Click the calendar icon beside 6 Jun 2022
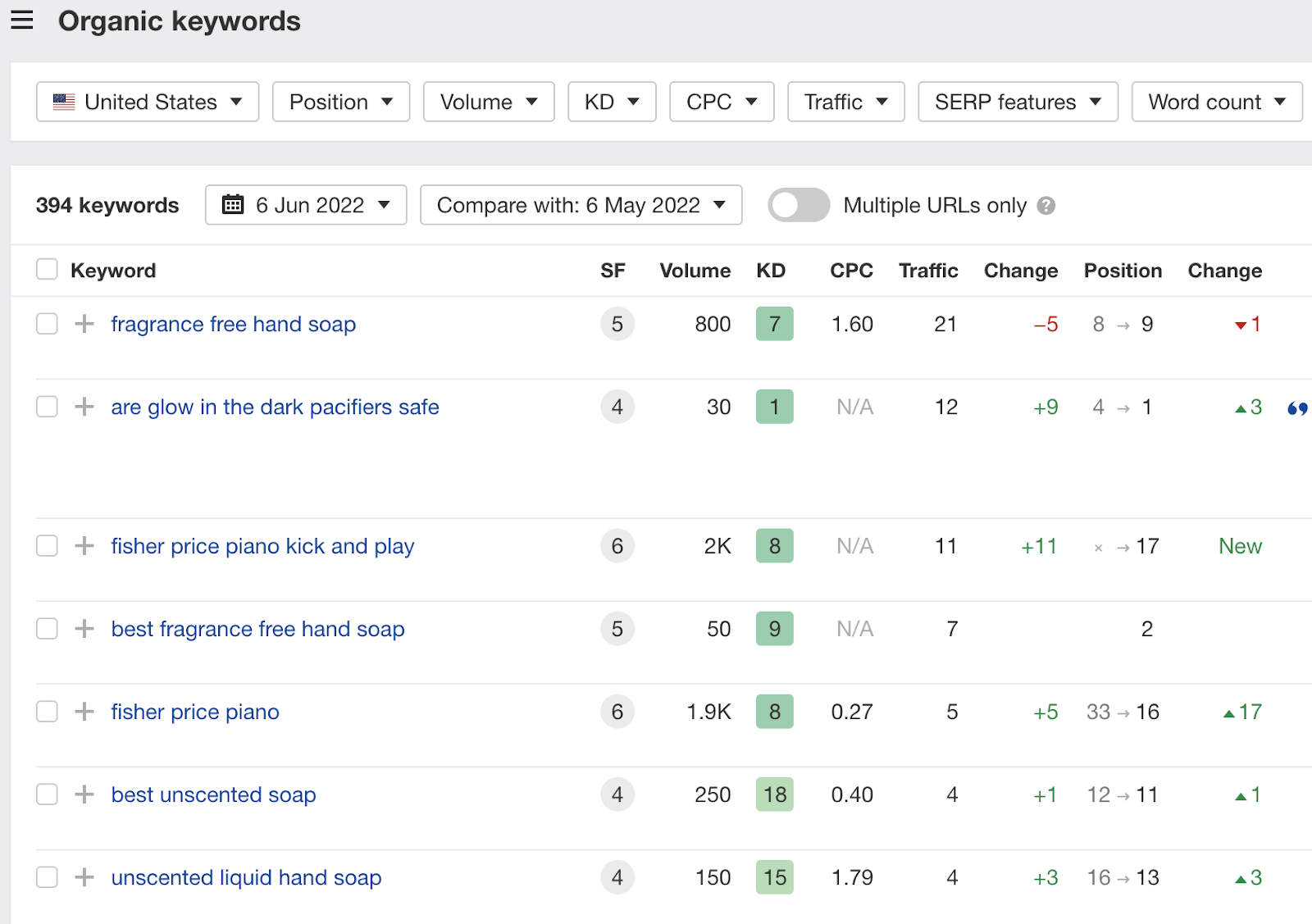The image size is (1312, 924). [234, 205]
